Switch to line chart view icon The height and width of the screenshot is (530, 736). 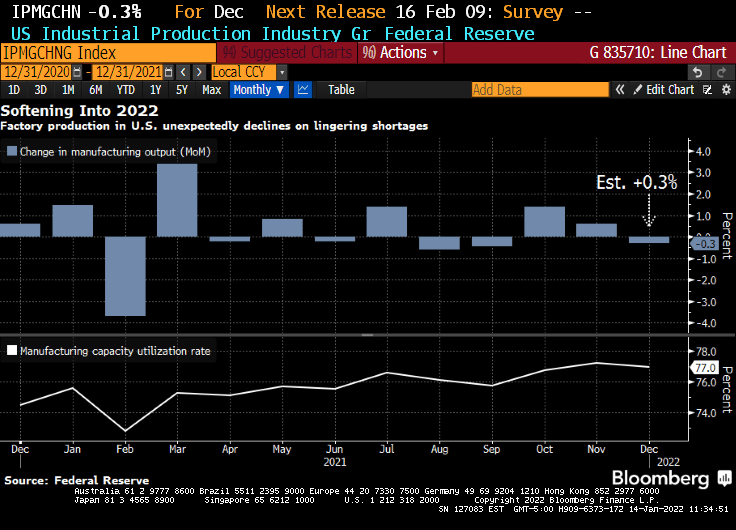303,90
